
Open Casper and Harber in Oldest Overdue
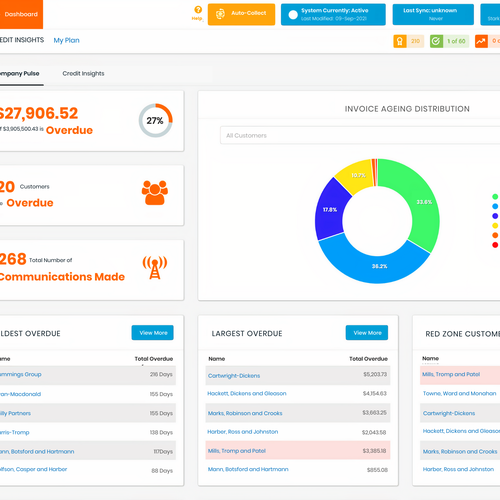[x=33, y=469]
